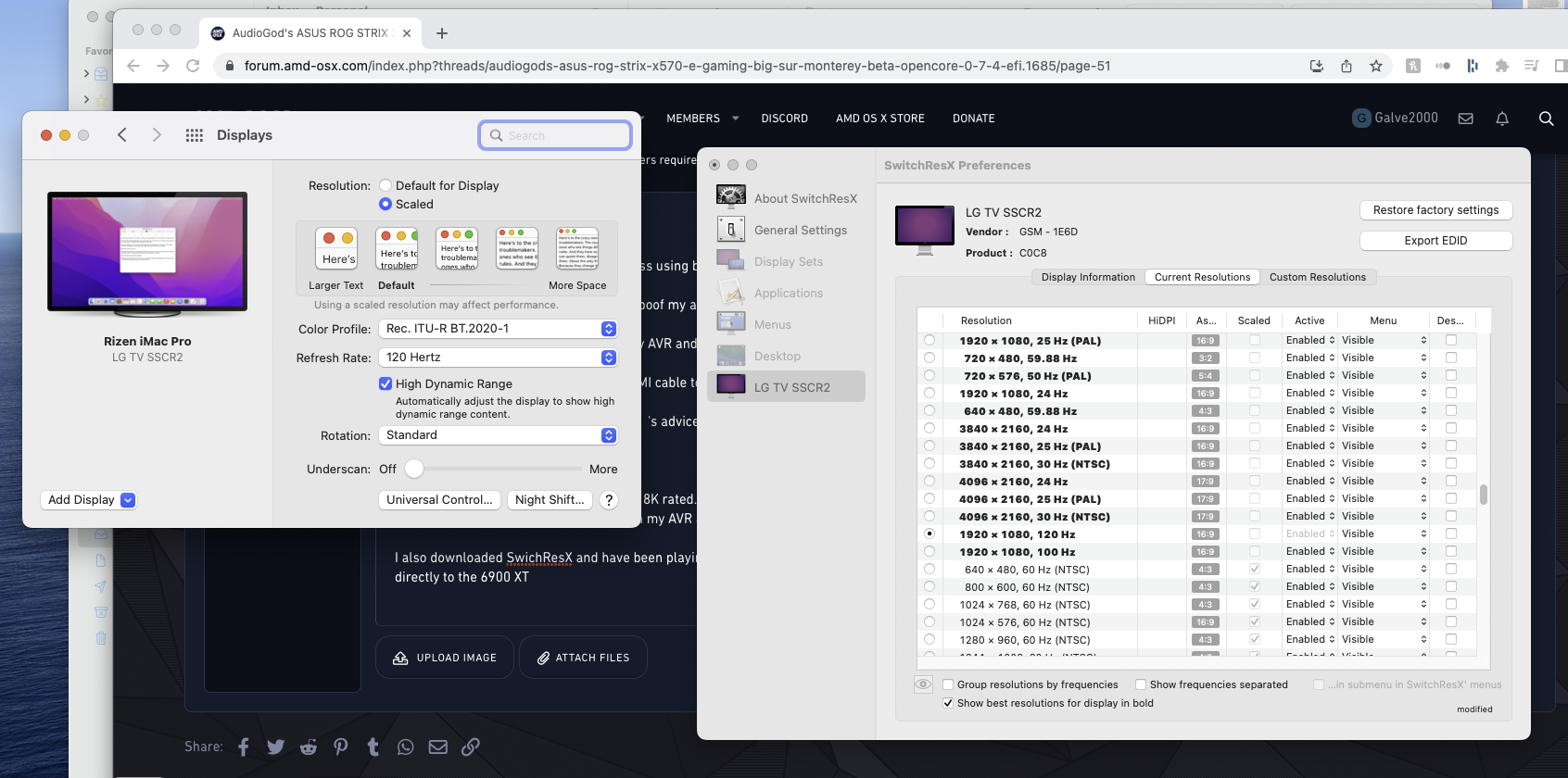This screenshot has width=1568, height=778.
Task: Bookmark this page with the star icon
Action: coord(1376,66)
